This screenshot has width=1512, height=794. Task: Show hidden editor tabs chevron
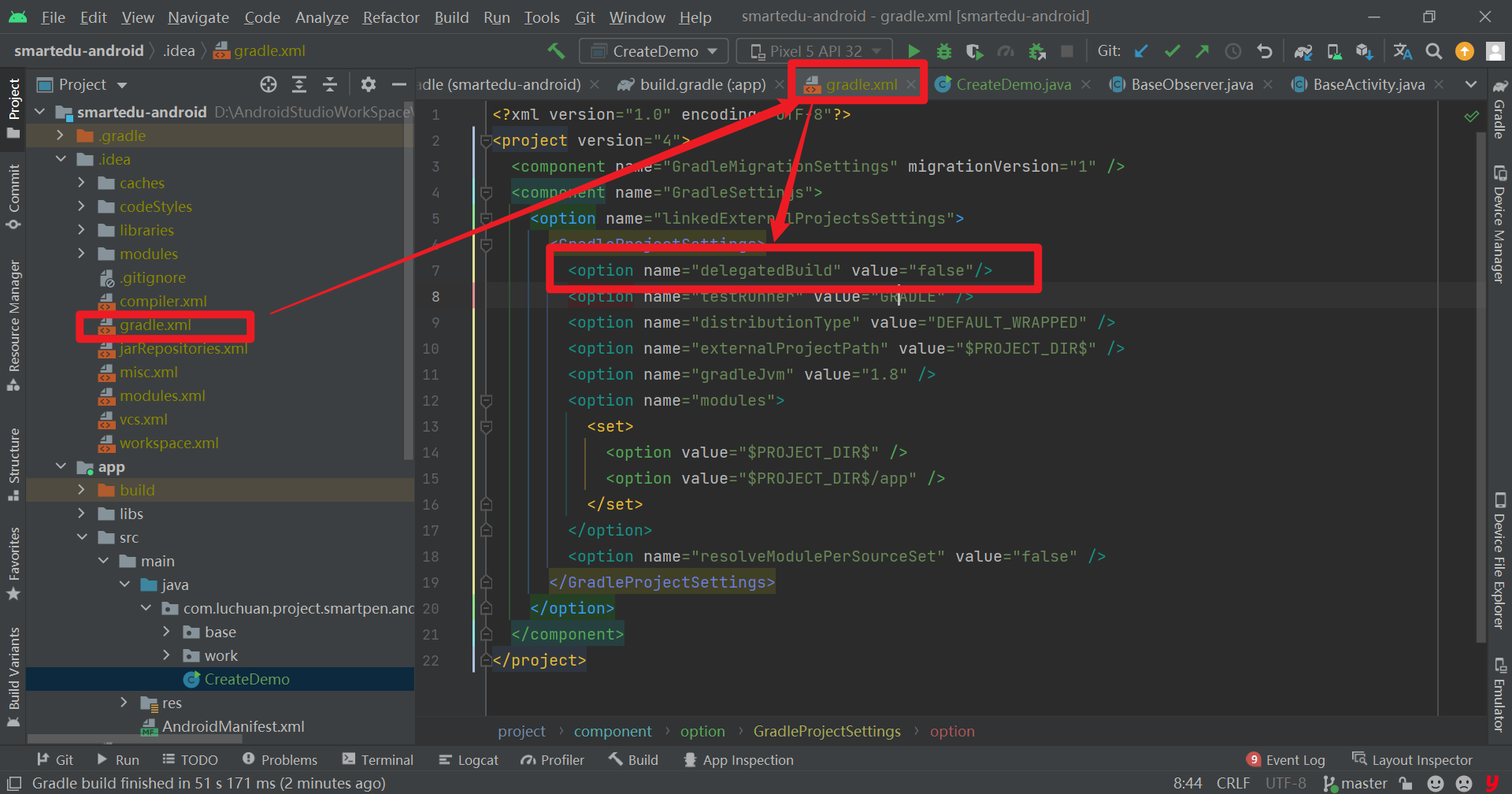click(1470, 84)
